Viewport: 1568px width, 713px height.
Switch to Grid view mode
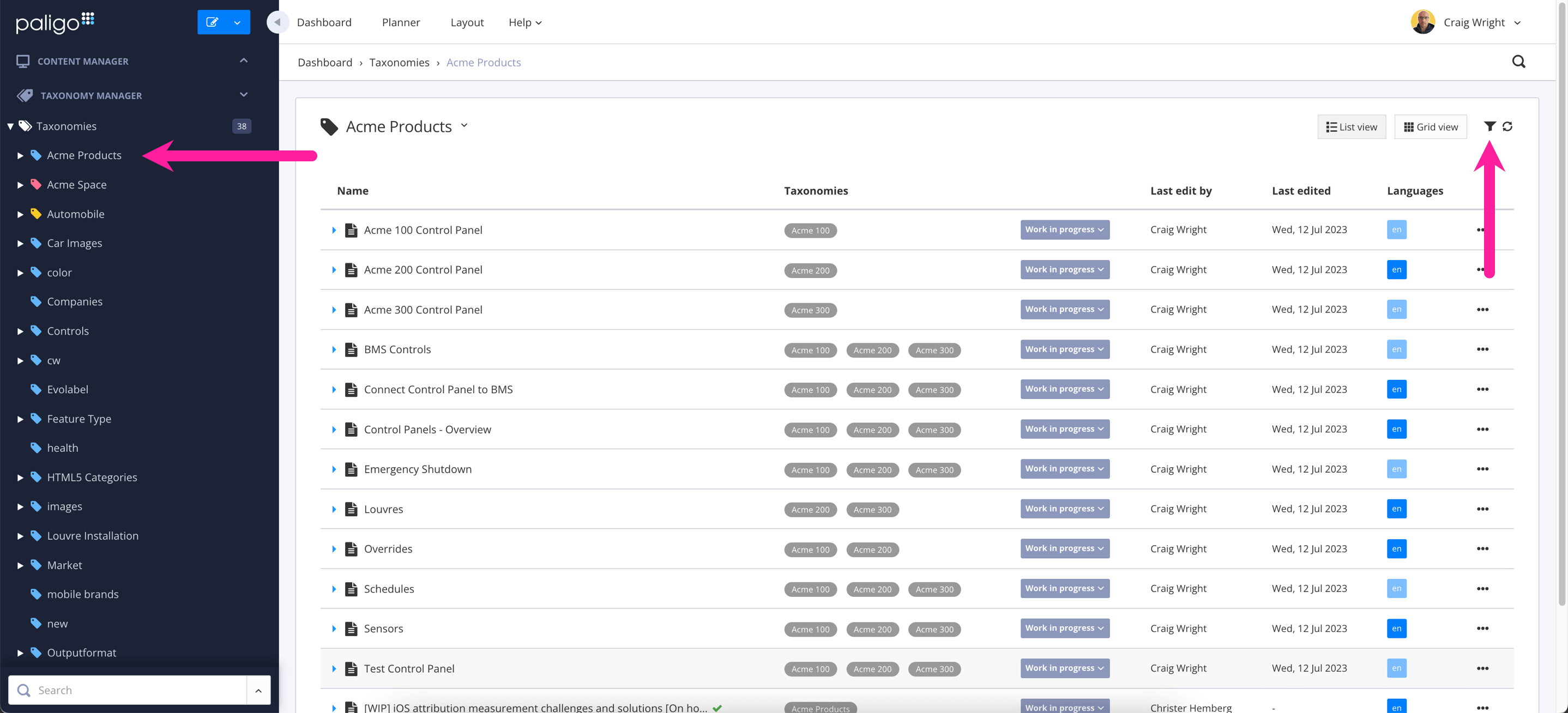tap(1430, 126)
